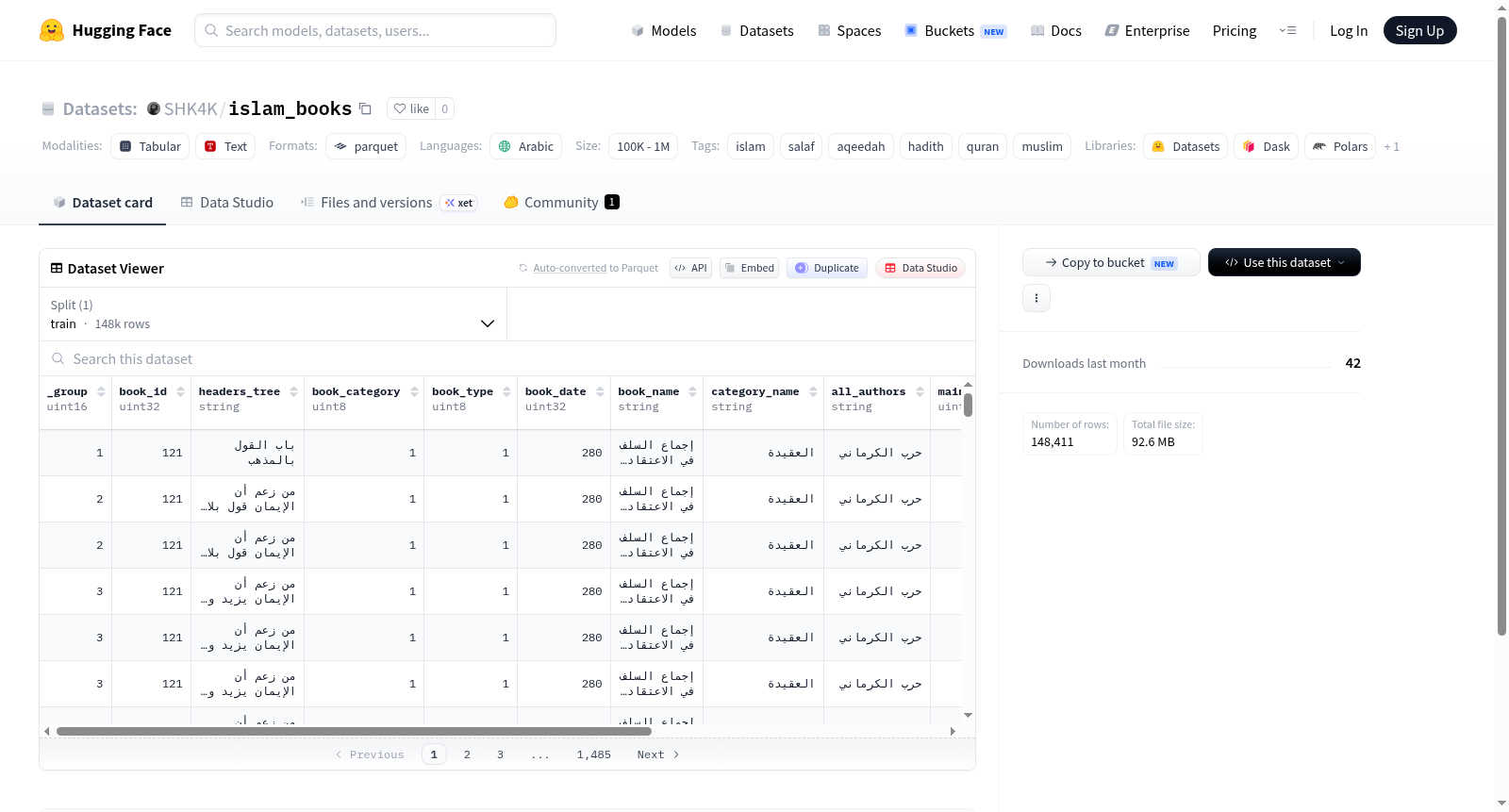Viewport: 1509px width, 812px height.
Task: Open Models in the top navigation
Action: 664,31
